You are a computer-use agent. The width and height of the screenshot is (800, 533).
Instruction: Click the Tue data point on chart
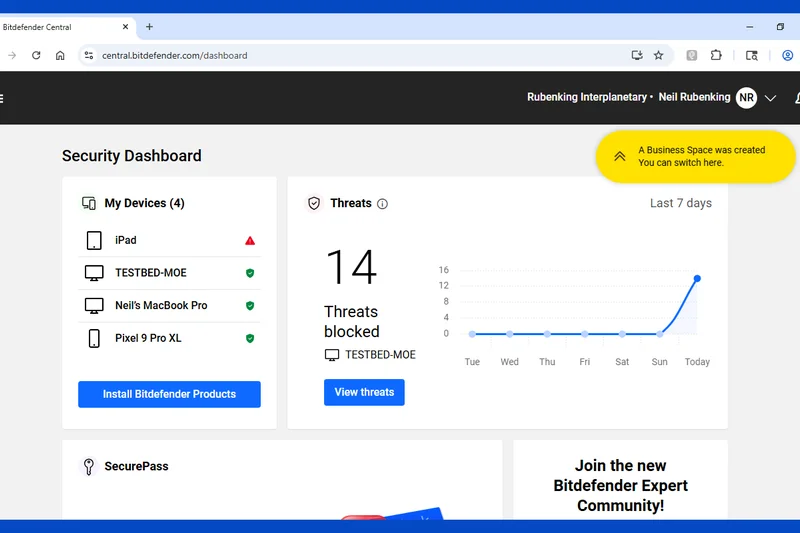point(472,334)
